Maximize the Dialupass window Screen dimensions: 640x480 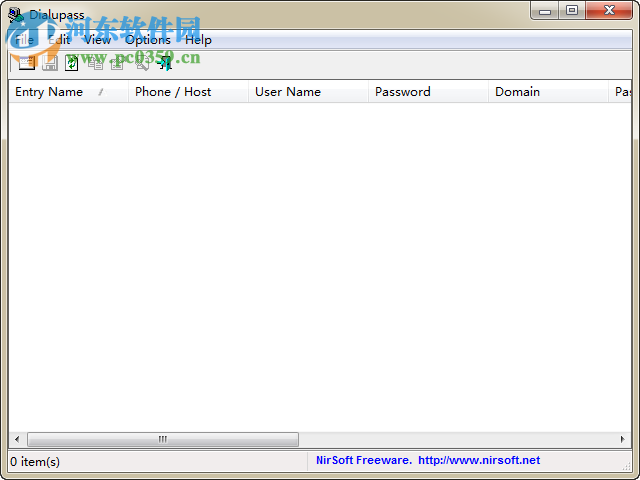[x=572, y=11]
